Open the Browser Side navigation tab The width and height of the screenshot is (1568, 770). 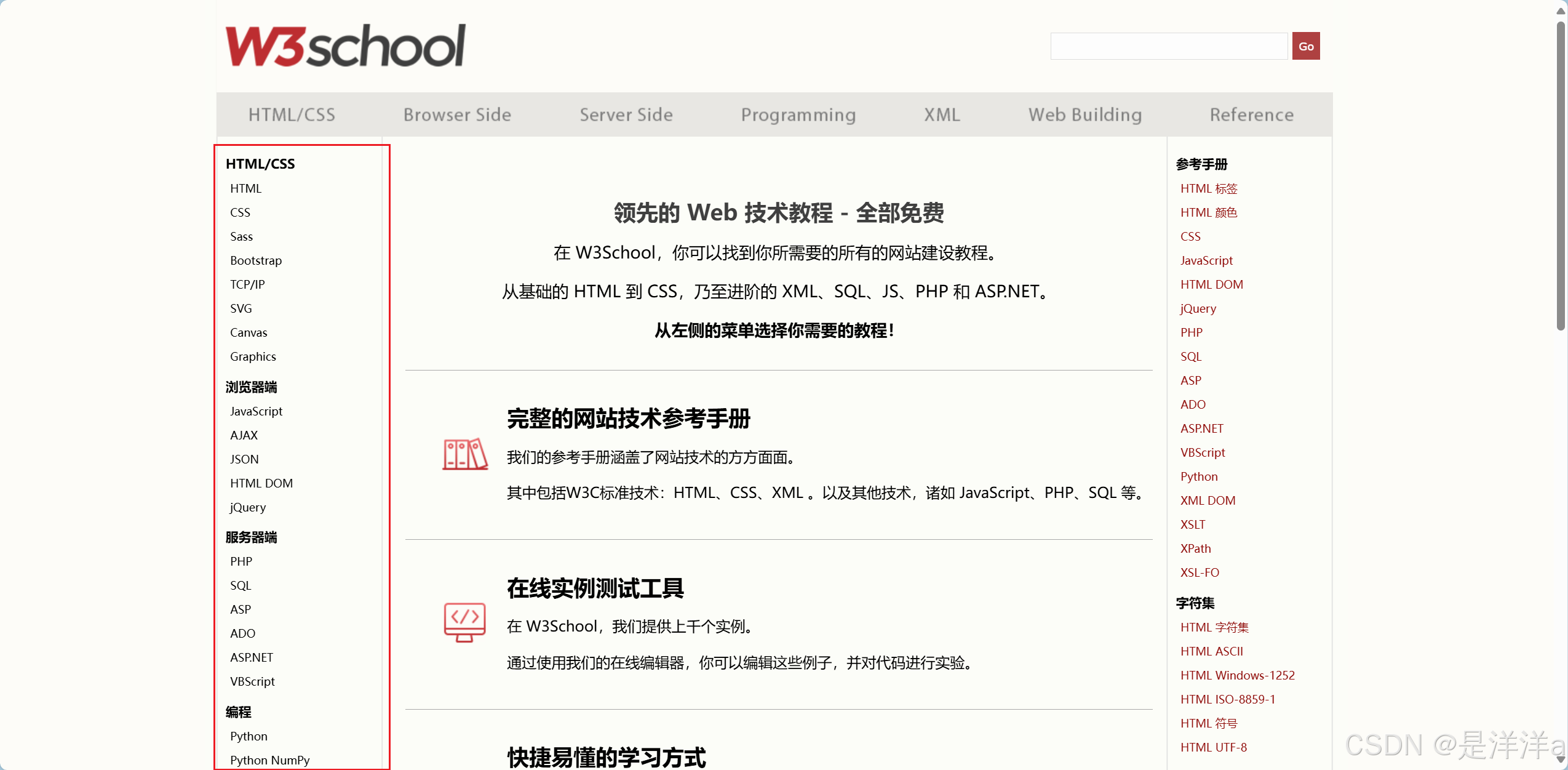(457, 114)
